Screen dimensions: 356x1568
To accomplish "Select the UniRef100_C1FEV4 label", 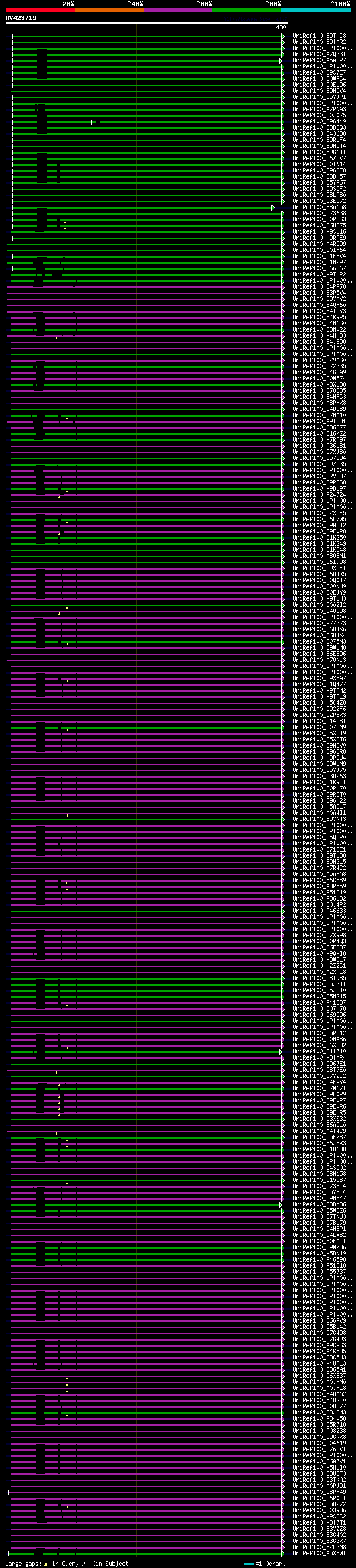I will click(x=319, y=256).
